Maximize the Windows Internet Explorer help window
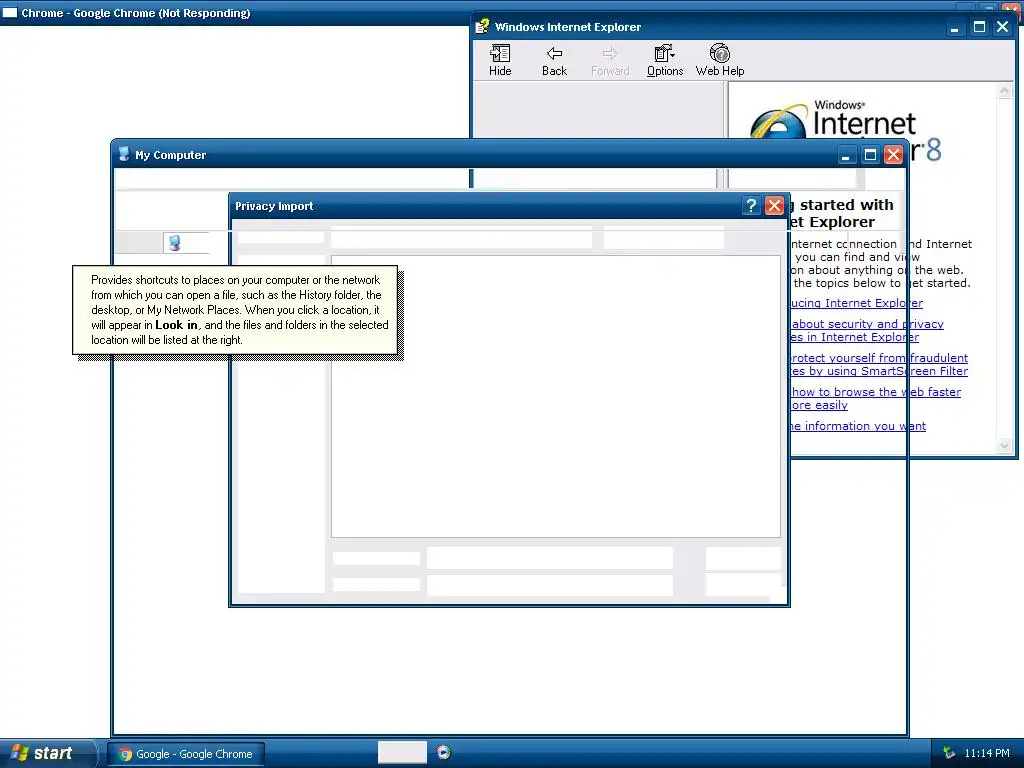The height and width of the screenshot is (768, 1024). point(979,27)
